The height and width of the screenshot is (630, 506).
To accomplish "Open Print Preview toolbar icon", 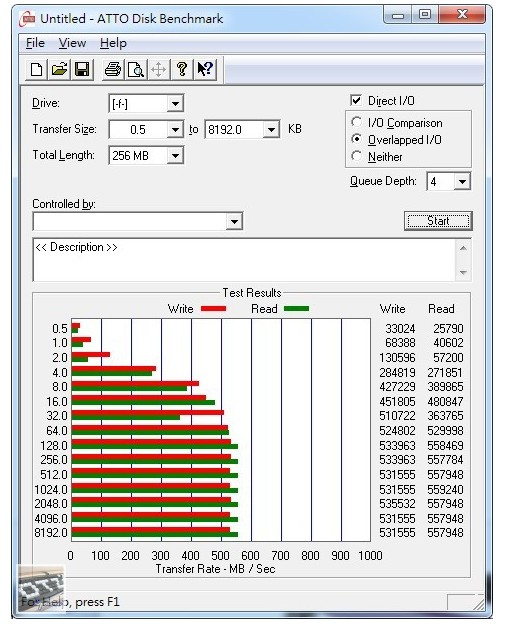I will [x=136, y=70].
